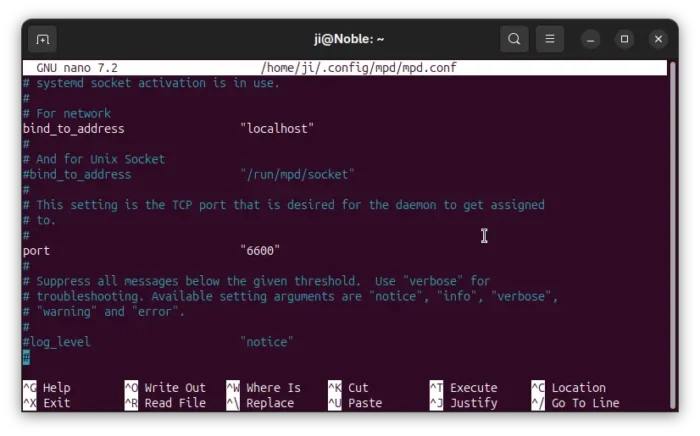Click the Help shortcut in nano
700x436 pixels.
tap(56, 388)
